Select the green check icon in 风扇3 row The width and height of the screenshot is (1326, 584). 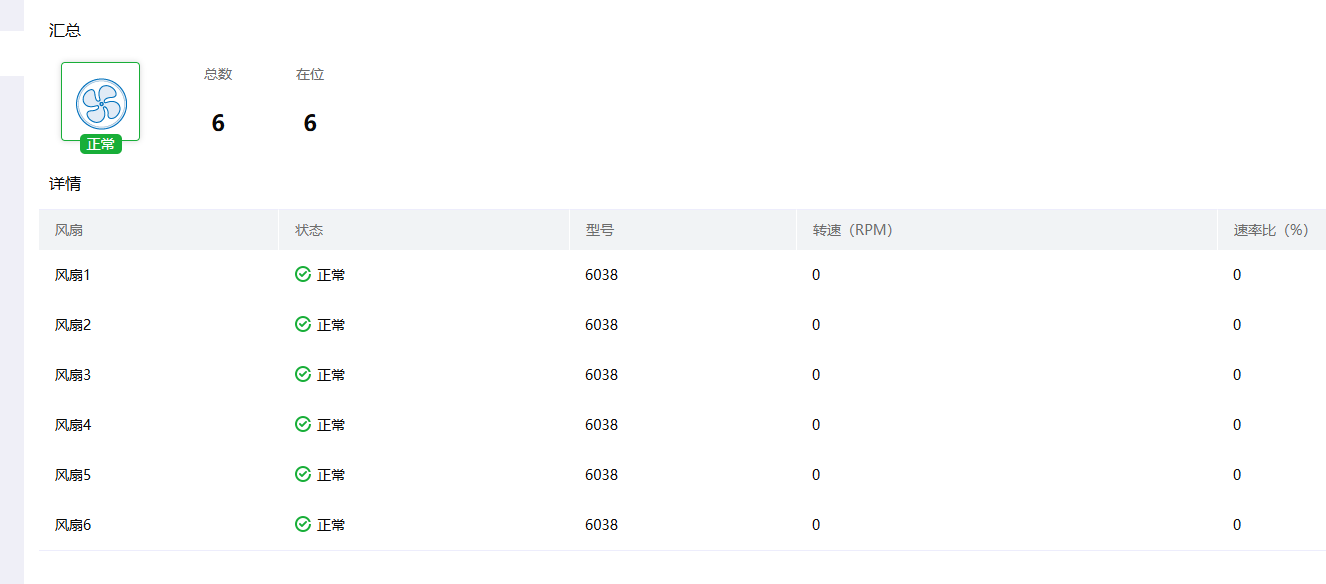pyautogui.click(x=303, y=374)
